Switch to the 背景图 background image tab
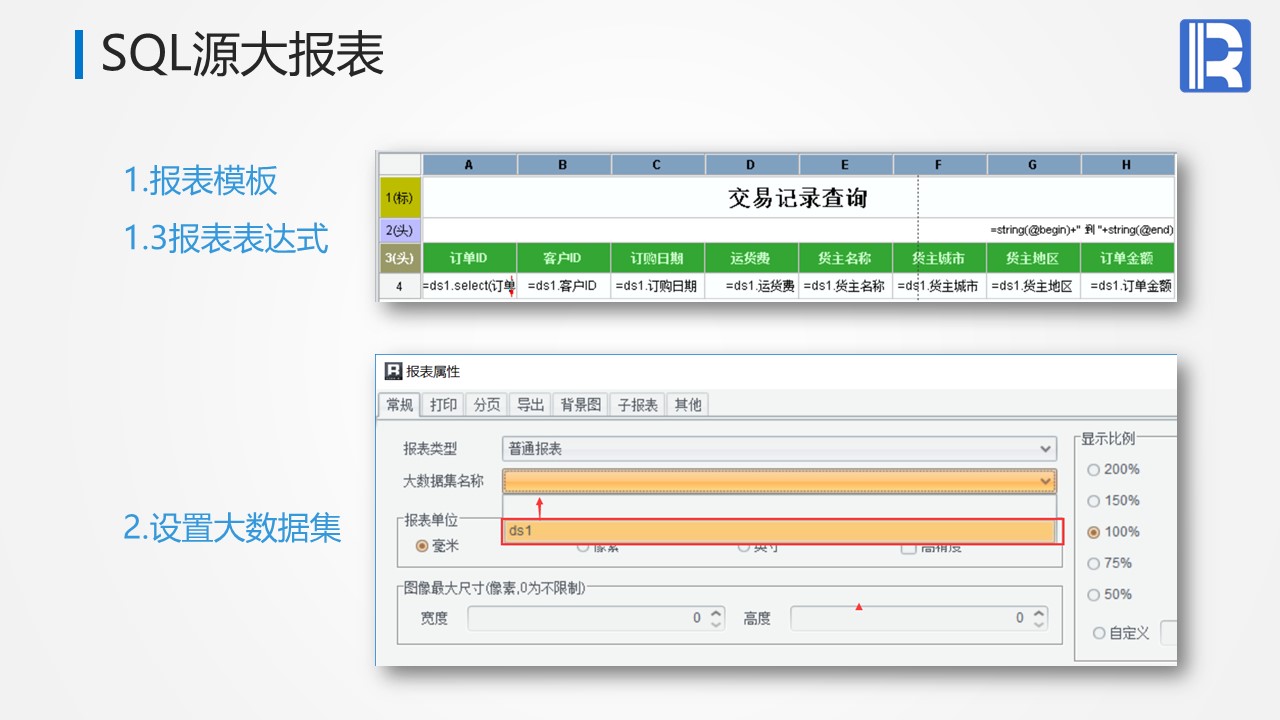The height and width of the screenshot is (720, 1280). tap(580, 404)
